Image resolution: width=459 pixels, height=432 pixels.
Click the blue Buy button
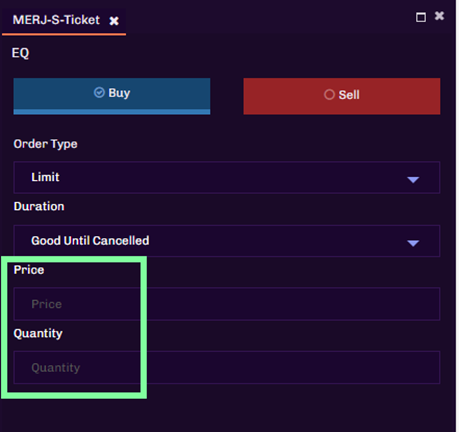[112, 96]
